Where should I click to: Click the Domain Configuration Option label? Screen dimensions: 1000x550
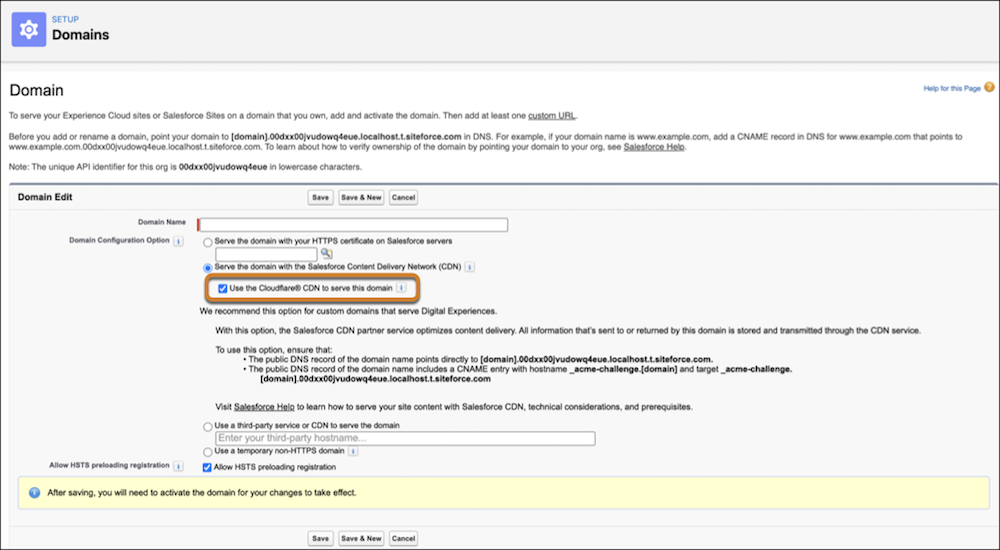click(x=119, y=241)
